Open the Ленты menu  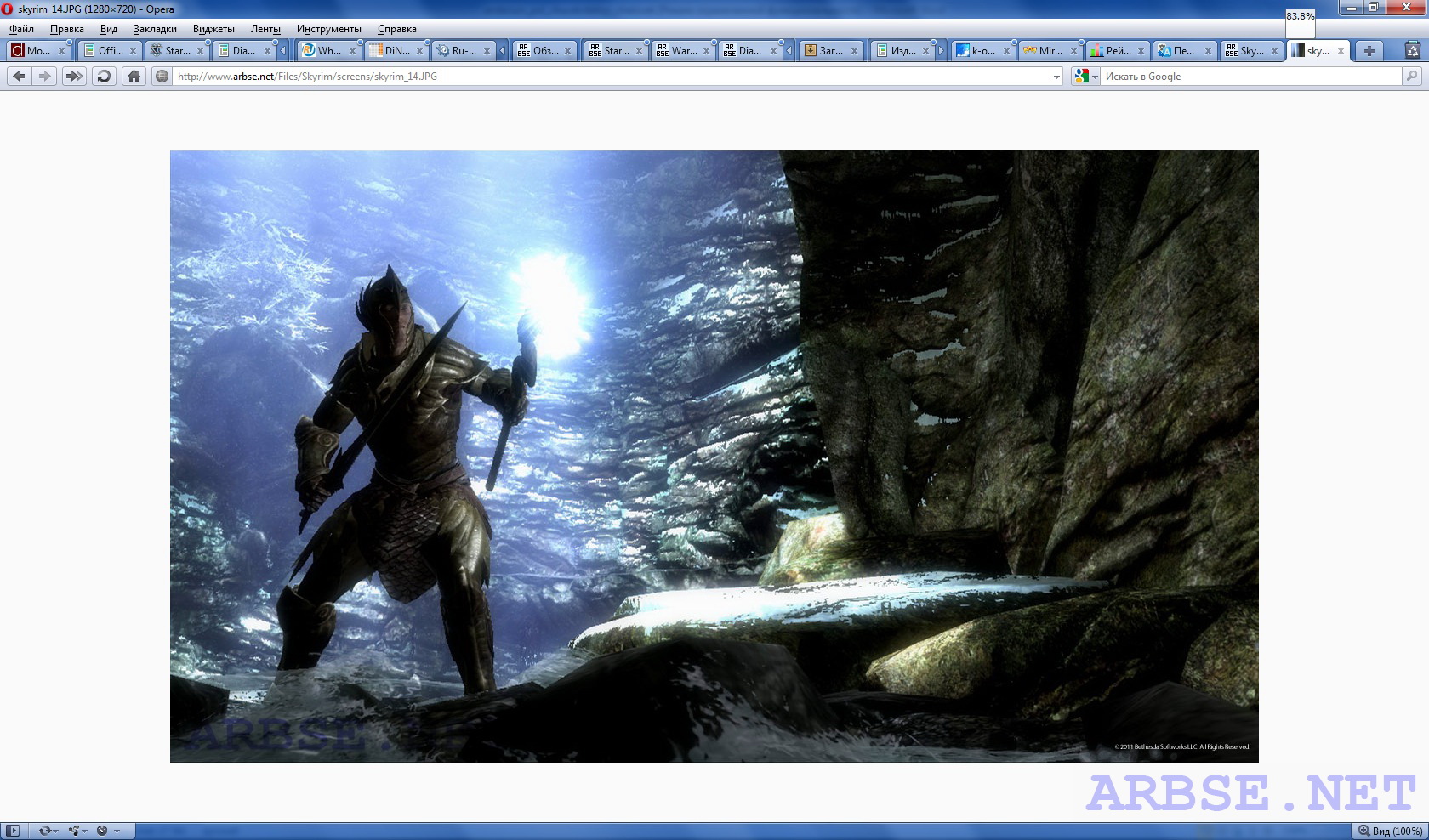click(x=265, y=29)
